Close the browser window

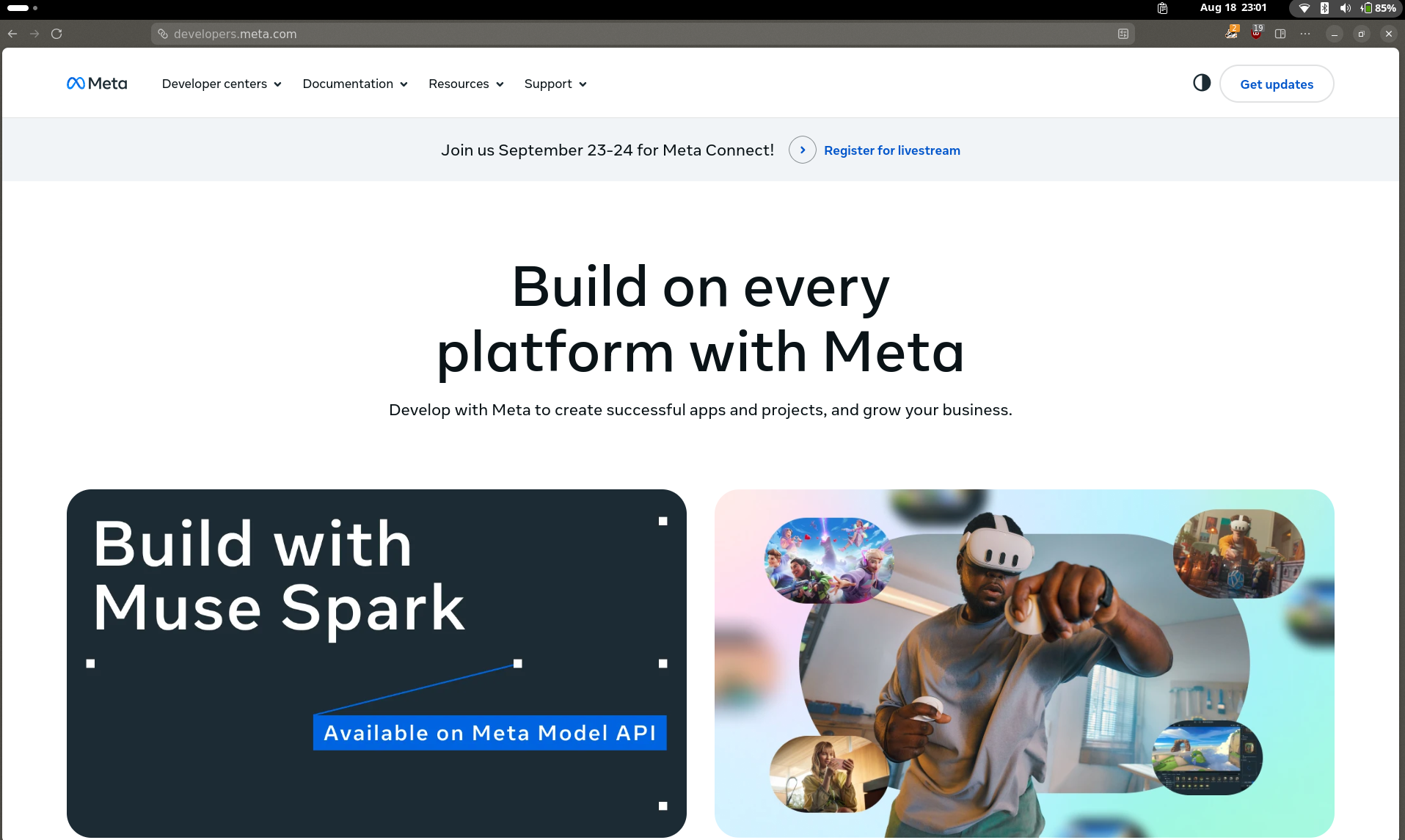tap(1388, 34)
